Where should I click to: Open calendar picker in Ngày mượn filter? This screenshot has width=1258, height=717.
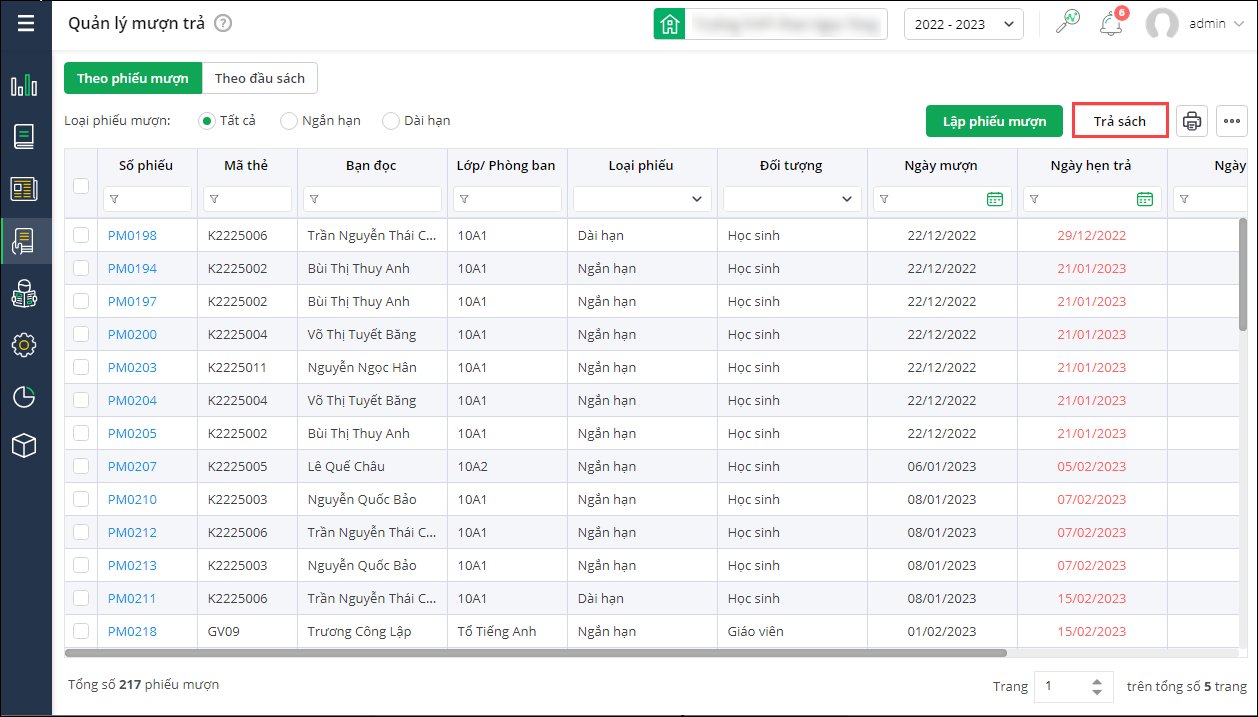995,199
